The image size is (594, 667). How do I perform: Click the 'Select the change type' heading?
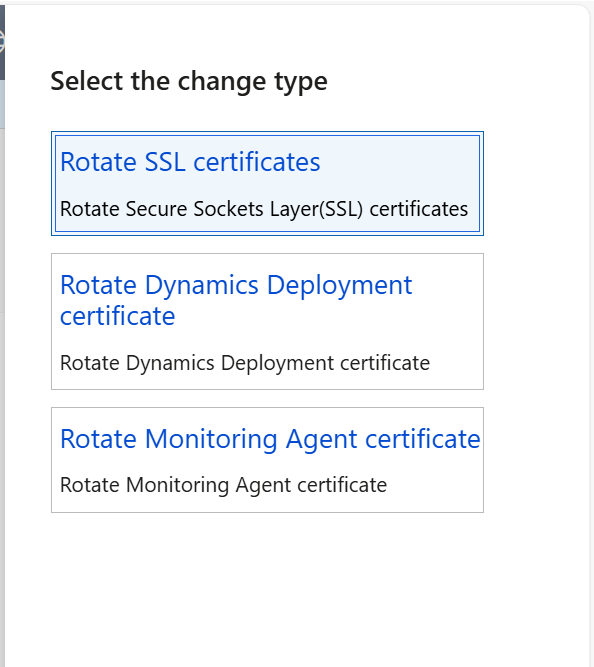click(189, 81)
